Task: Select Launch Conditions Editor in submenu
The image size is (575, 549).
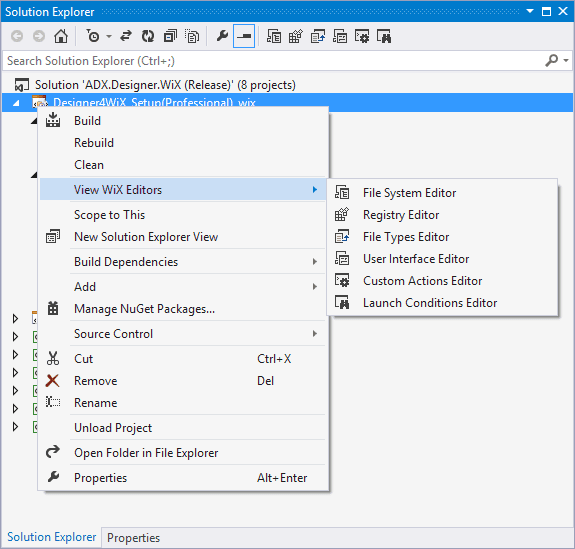Action: tap(442, 303)
